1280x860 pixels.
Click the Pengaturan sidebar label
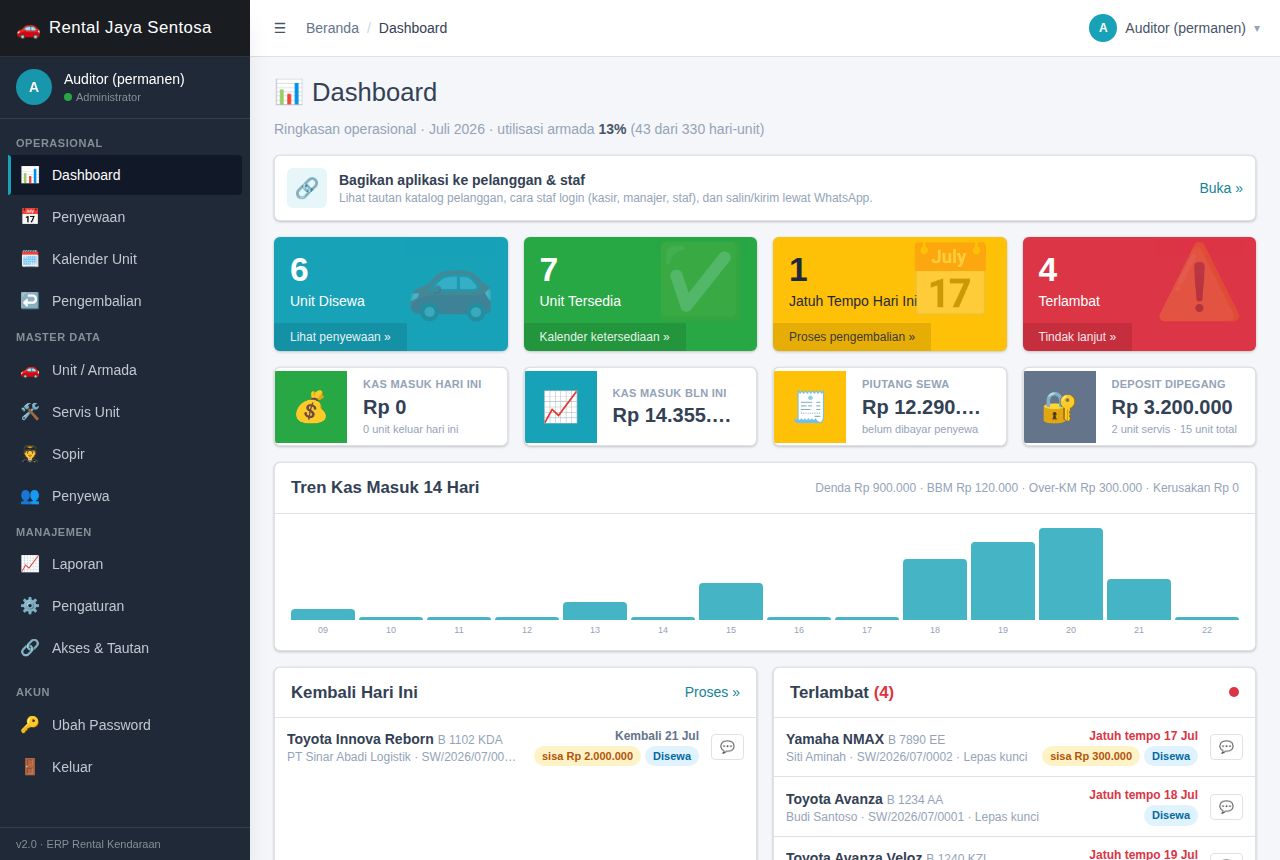pyautogui.click(x=88, y=606)
